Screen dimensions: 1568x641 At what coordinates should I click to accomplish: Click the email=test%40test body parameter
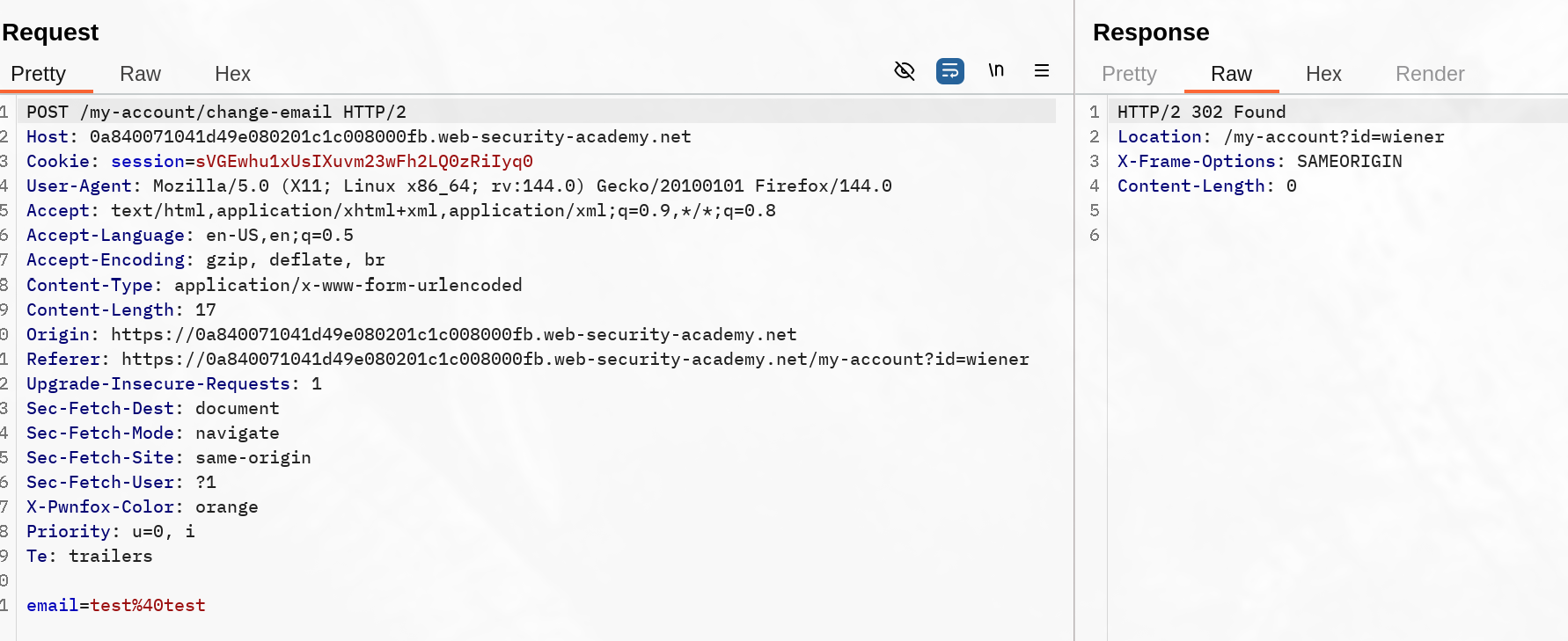(116, 606)
